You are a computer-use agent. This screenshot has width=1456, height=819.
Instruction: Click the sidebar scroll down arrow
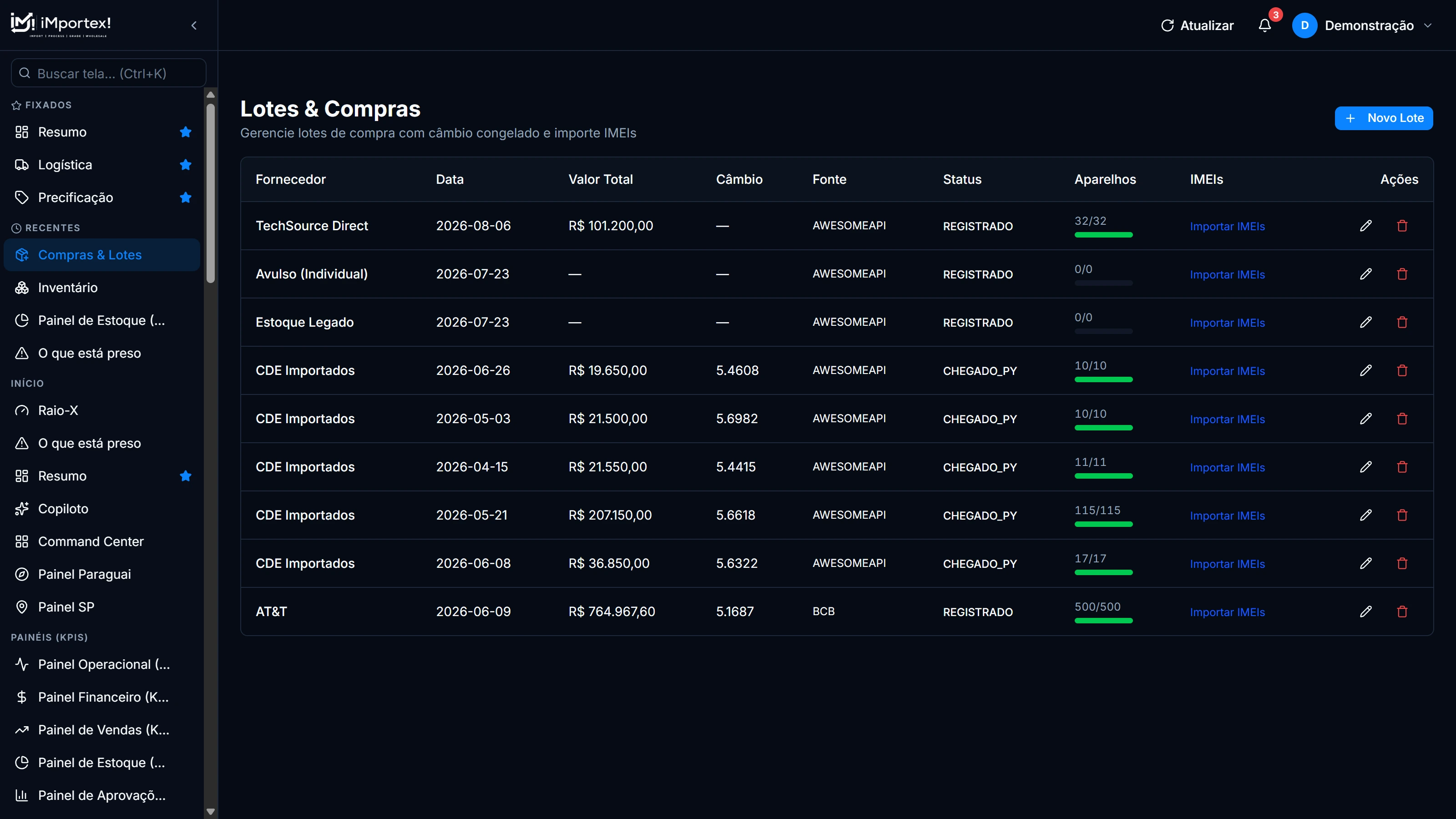pyautogui.click(x=211, y=812)
